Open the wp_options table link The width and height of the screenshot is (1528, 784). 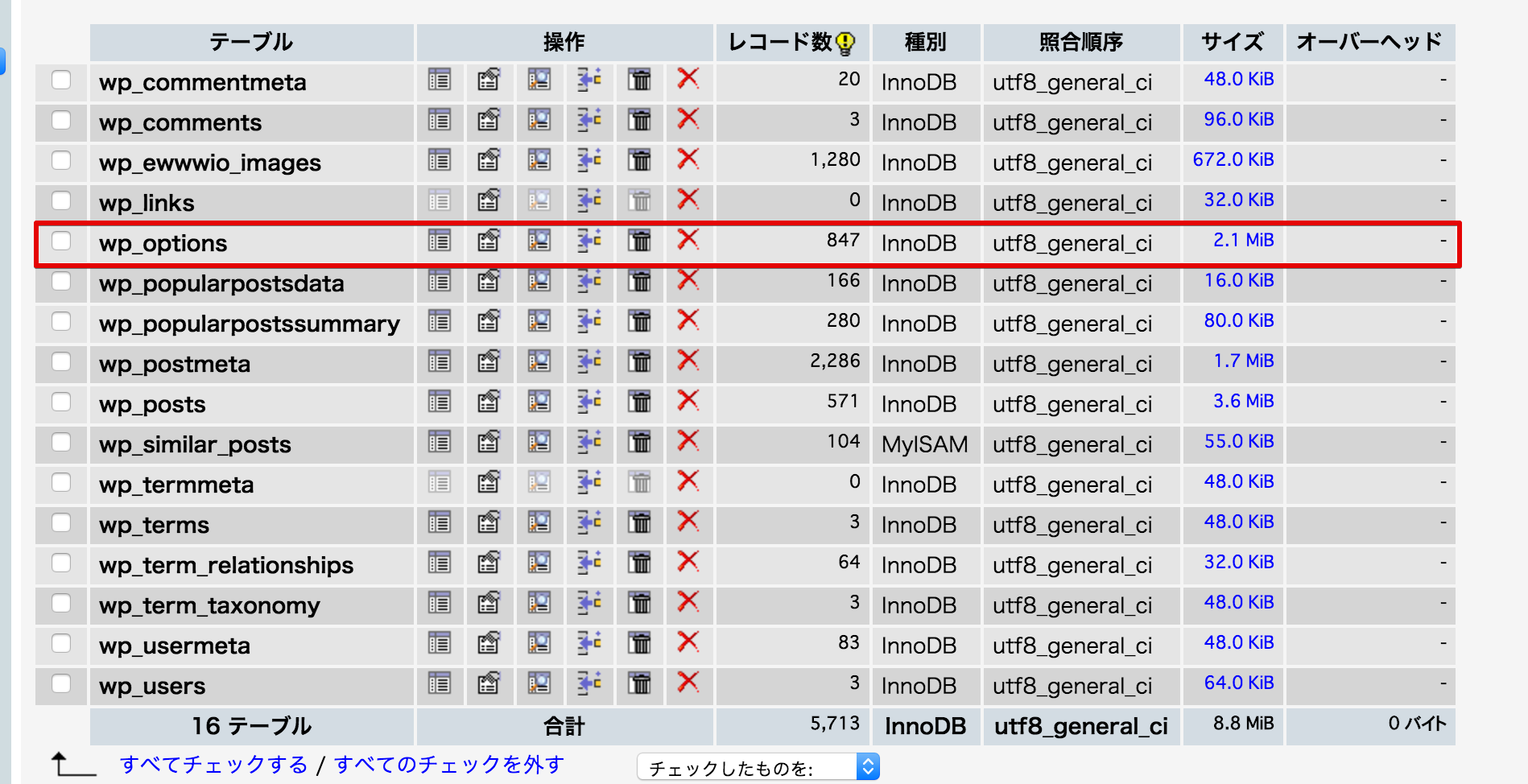pos(163,243)
